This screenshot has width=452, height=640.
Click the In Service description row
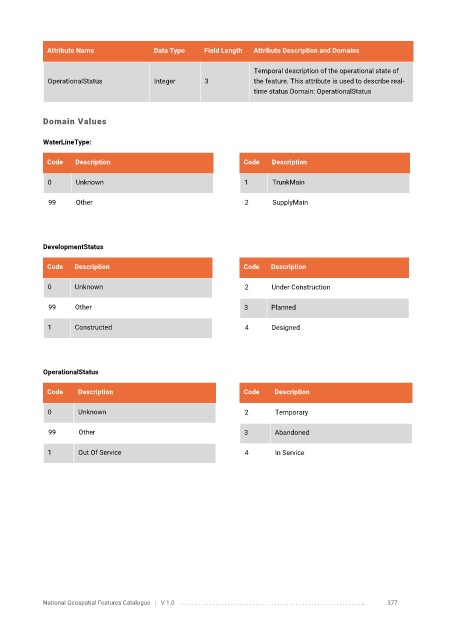click(326, 453)
